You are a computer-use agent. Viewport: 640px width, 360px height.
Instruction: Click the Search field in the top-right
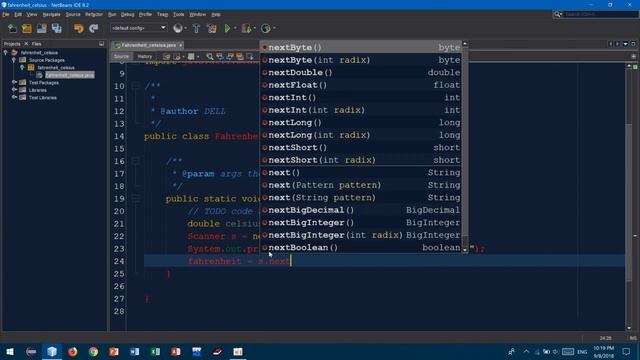(x=600, y=14)
